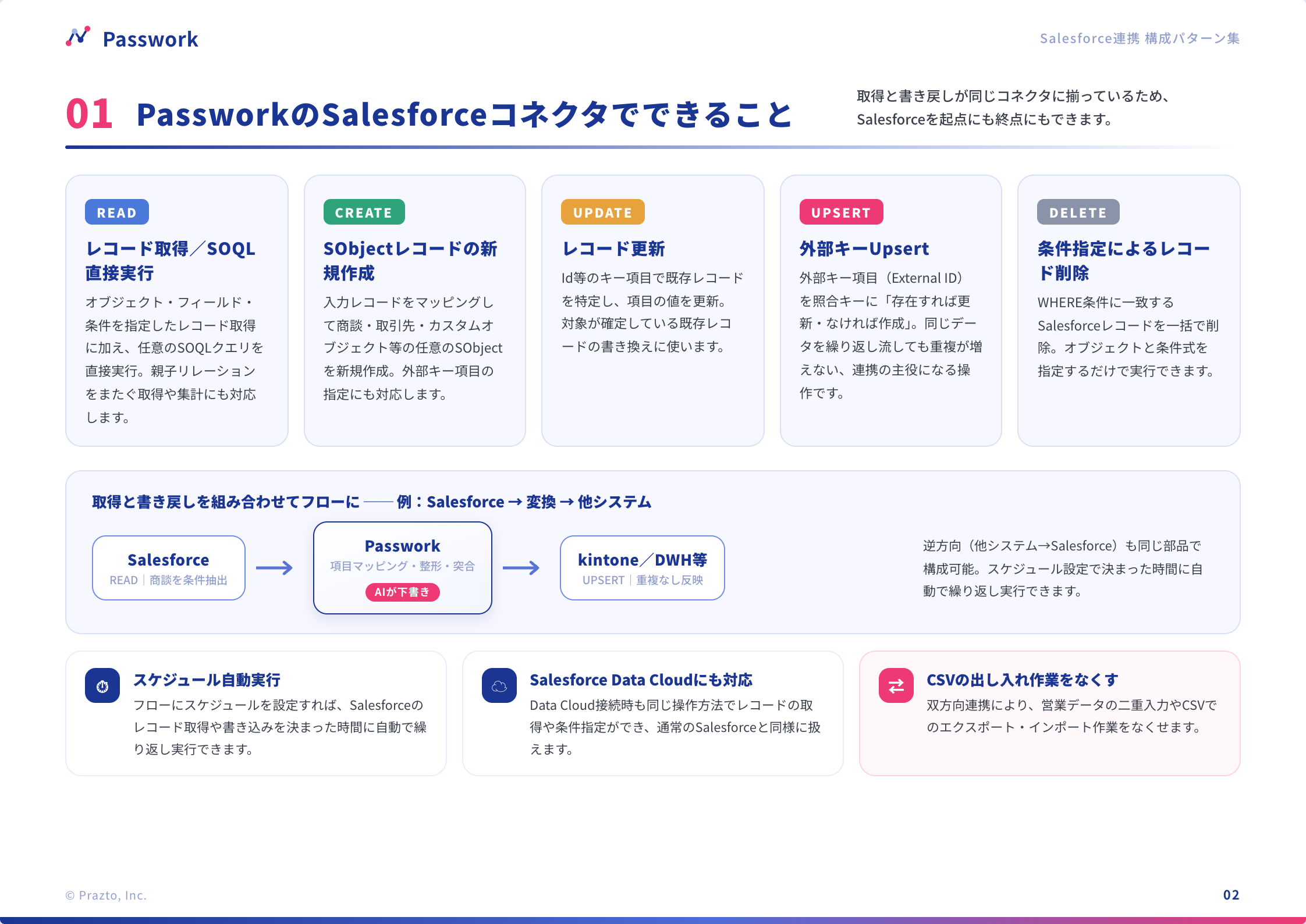Viewport: 1306px width, 924px height.
Task: Click heading 条件指定によるレコード削除
Action: 1124,261
